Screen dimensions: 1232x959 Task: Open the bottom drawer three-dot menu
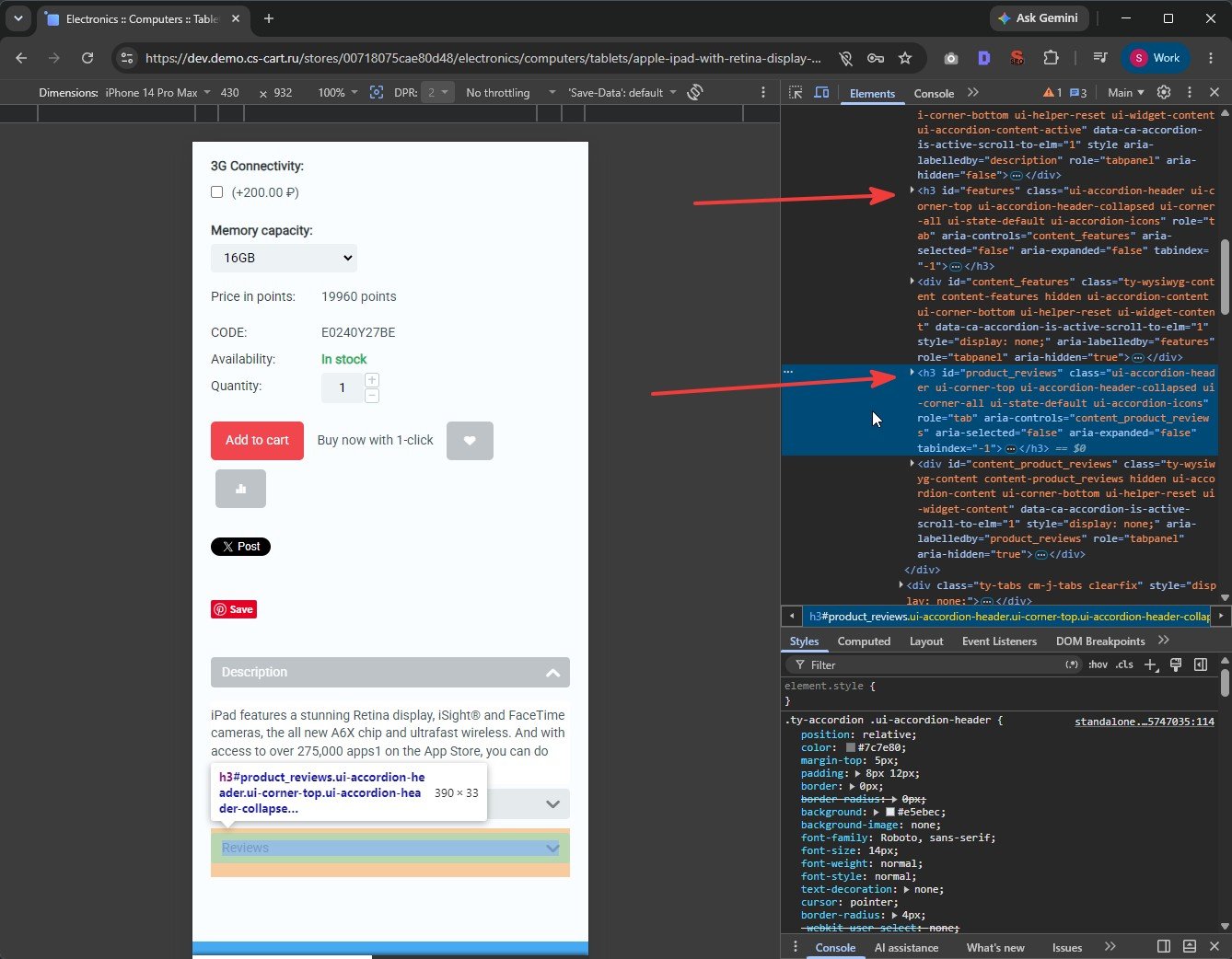(796, 947)
